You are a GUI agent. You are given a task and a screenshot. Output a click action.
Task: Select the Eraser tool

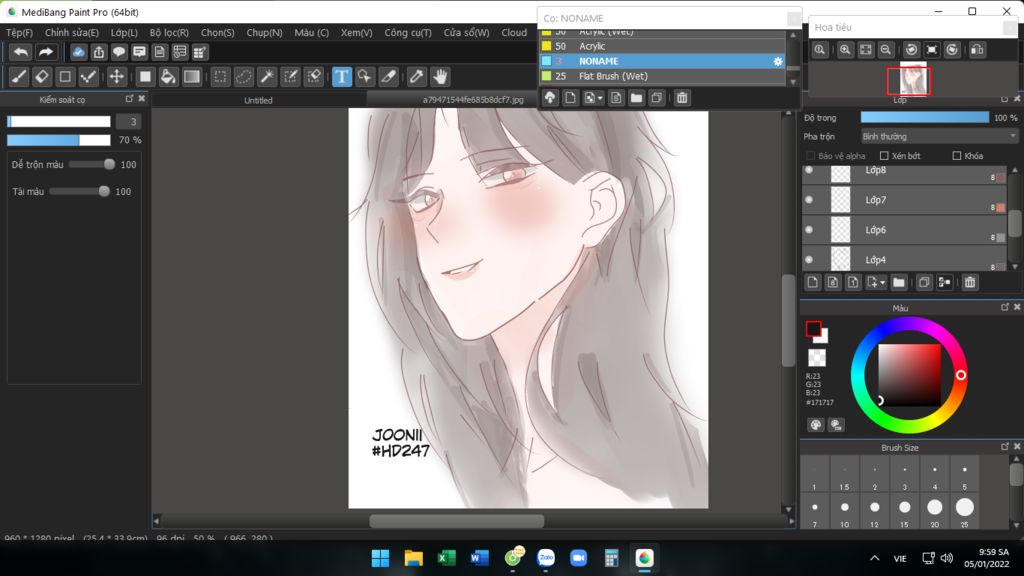coord(42,77)
